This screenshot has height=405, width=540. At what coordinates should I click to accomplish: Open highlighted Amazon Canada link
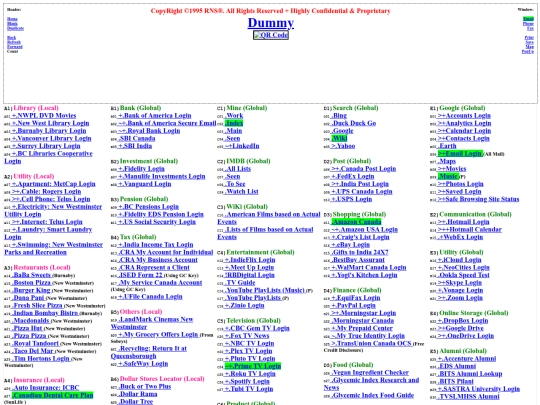tap(356, 222)
